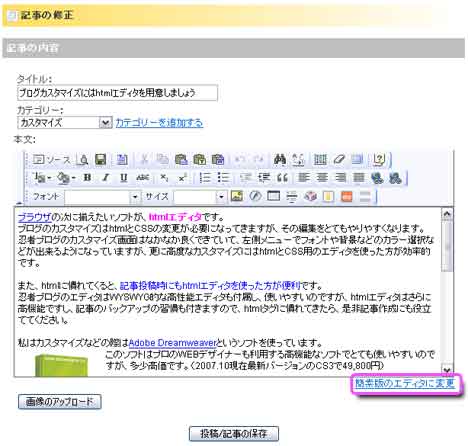Click the cube icon in third toolbar row
Image resolution: width=468 pixels, height=446 pixels.
coord(310,196)
